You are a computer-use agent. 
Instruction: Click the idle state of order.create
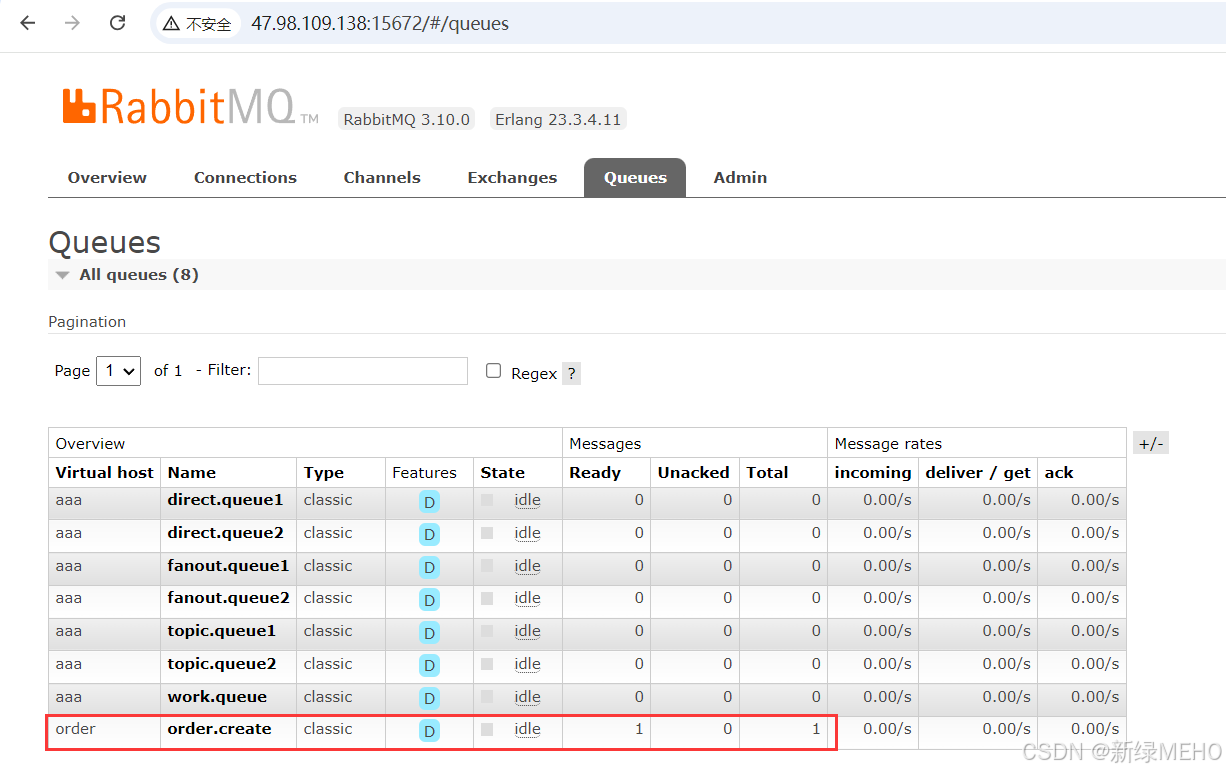[527, 729]
